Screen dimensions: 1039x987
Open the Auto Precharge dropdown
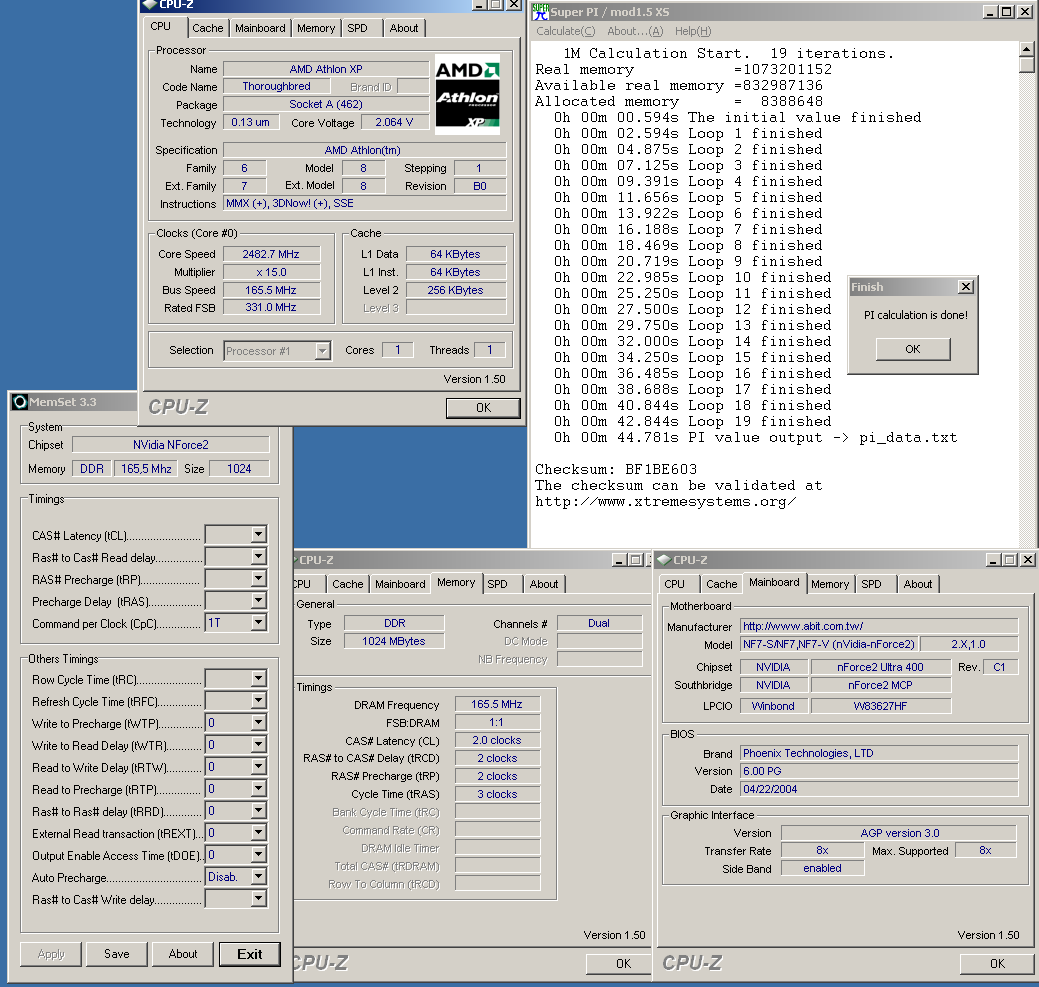tap(259, 876)
